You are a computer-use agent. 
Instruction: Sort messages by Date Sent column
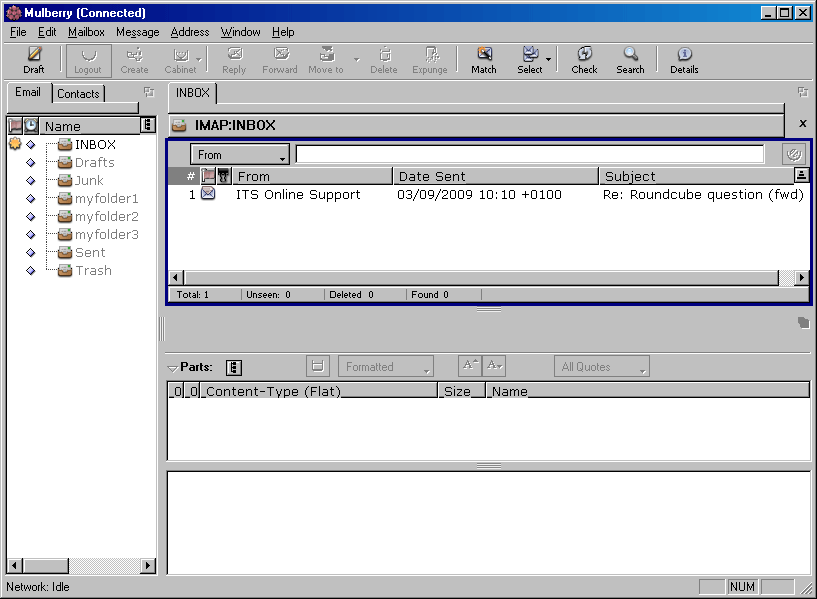495,176
